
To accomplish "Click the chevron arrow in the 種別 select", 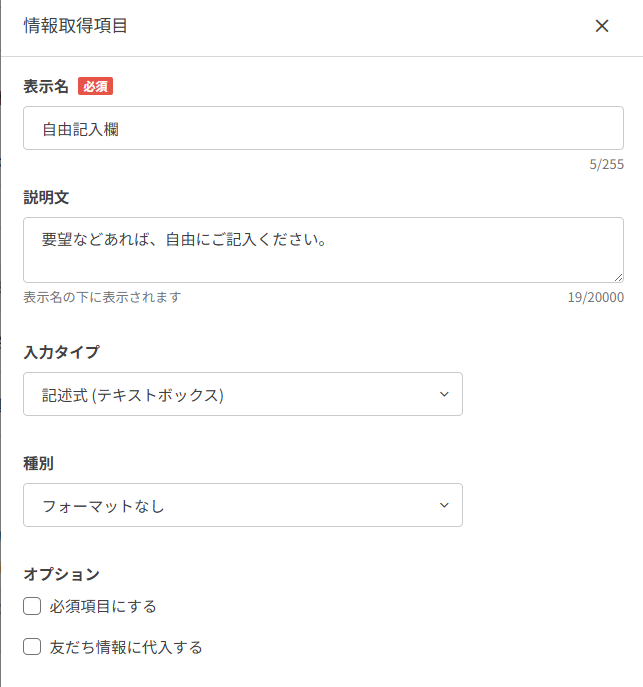I will coord(444,505).
